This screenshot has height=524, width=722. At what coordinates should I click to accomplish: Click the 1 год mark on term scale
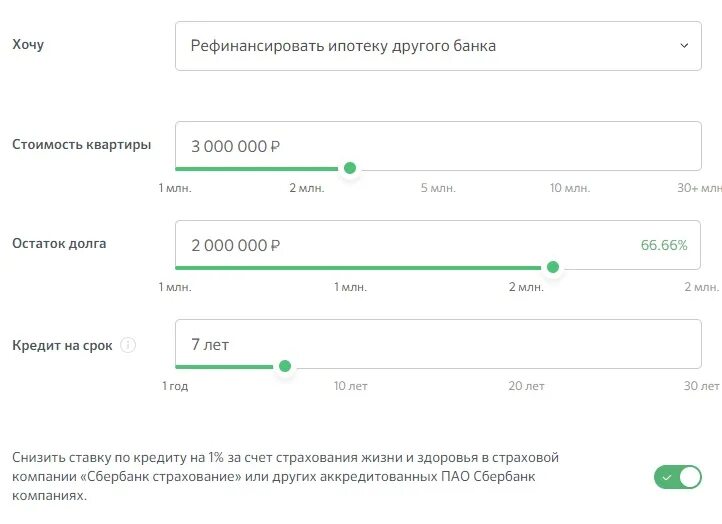tap(175, 386)
